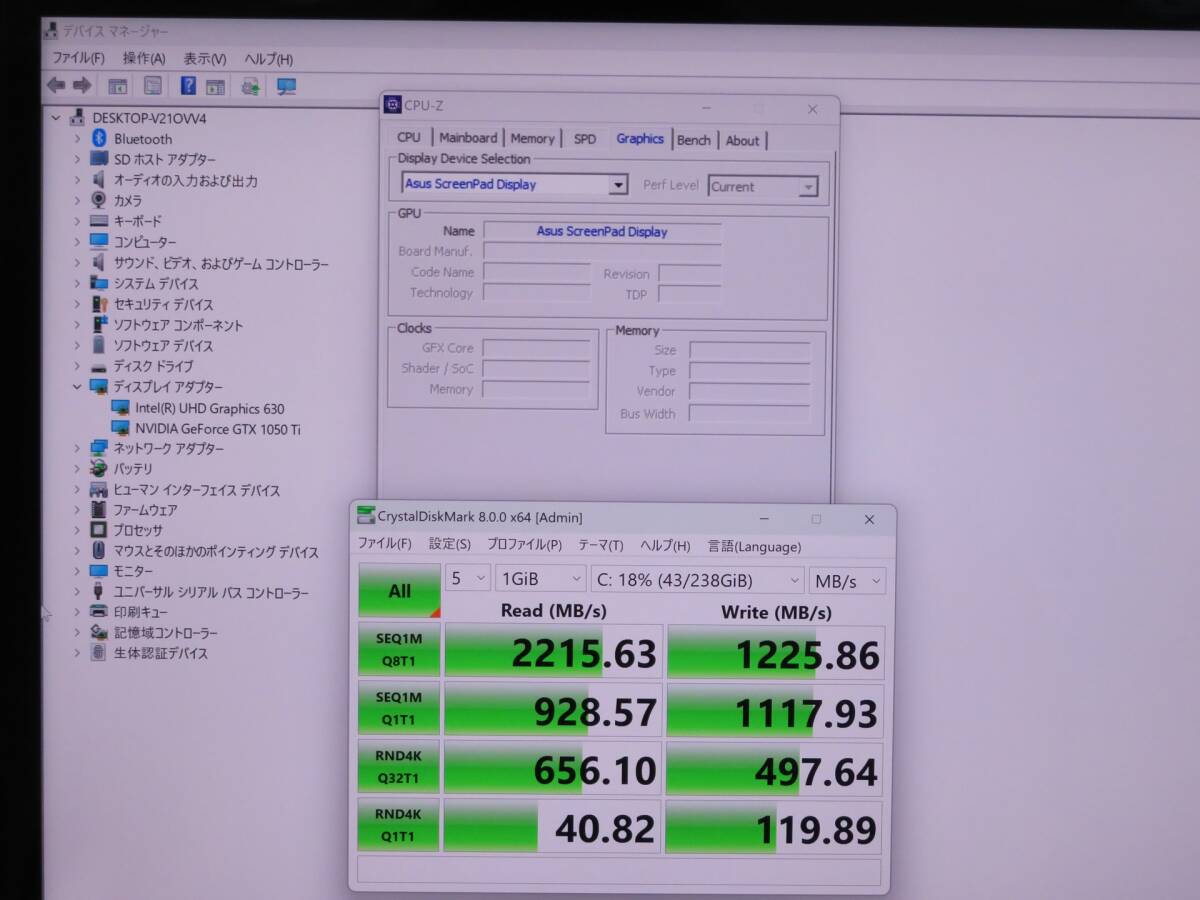Viewport: 1200px width, 900px height.
Task: Click the 印刷キュー printer icon
Action: 99,612
